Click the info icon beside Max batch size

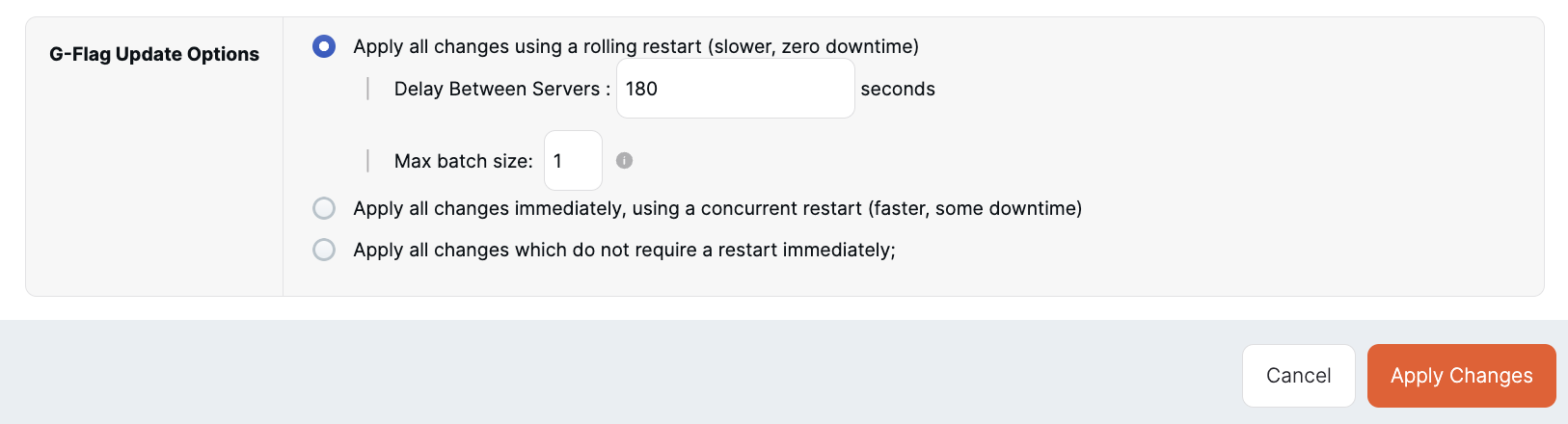pyautogui.click(x=625, y=161)
